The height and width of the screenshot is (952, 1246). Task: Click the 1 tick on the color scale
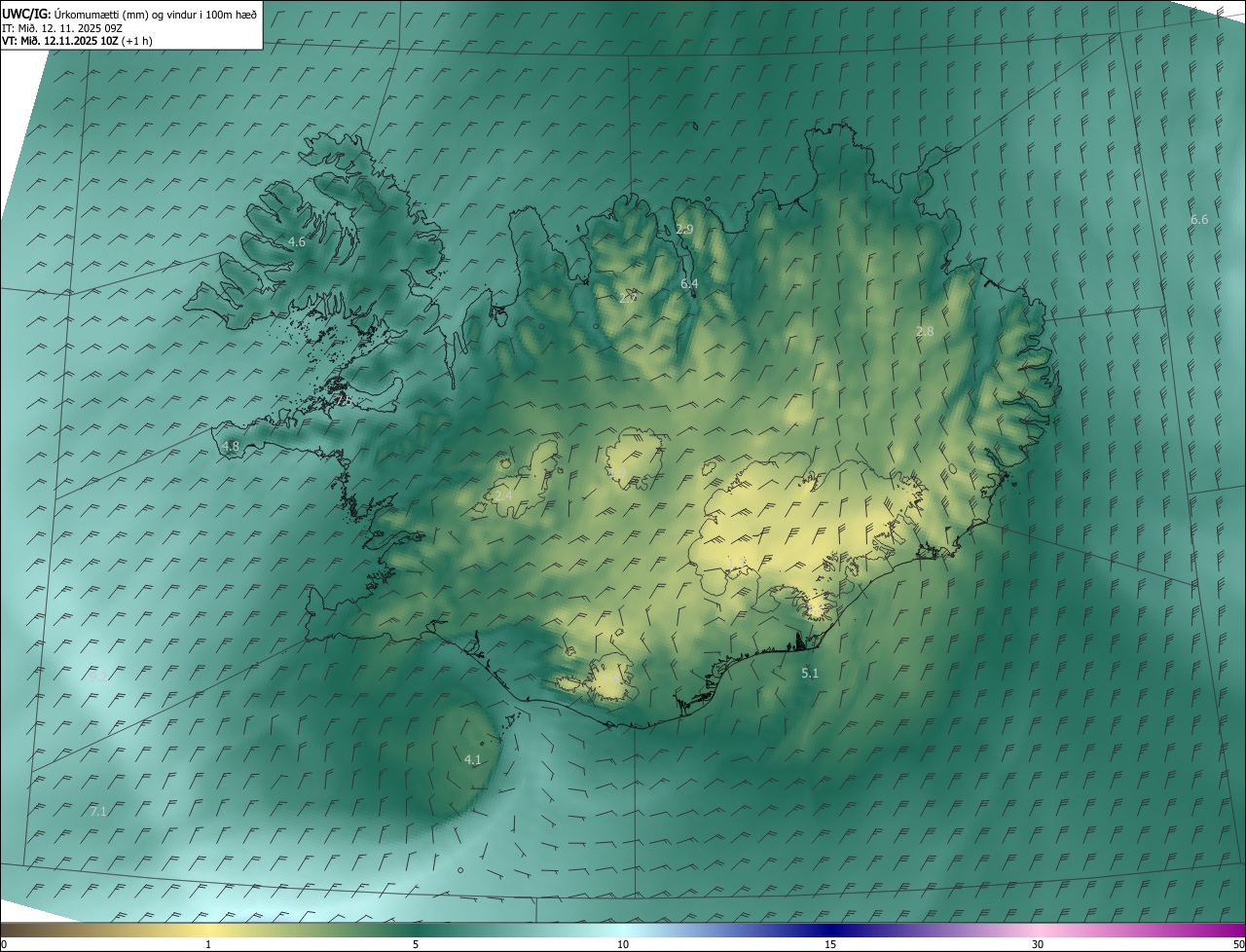tap(208, 944)
